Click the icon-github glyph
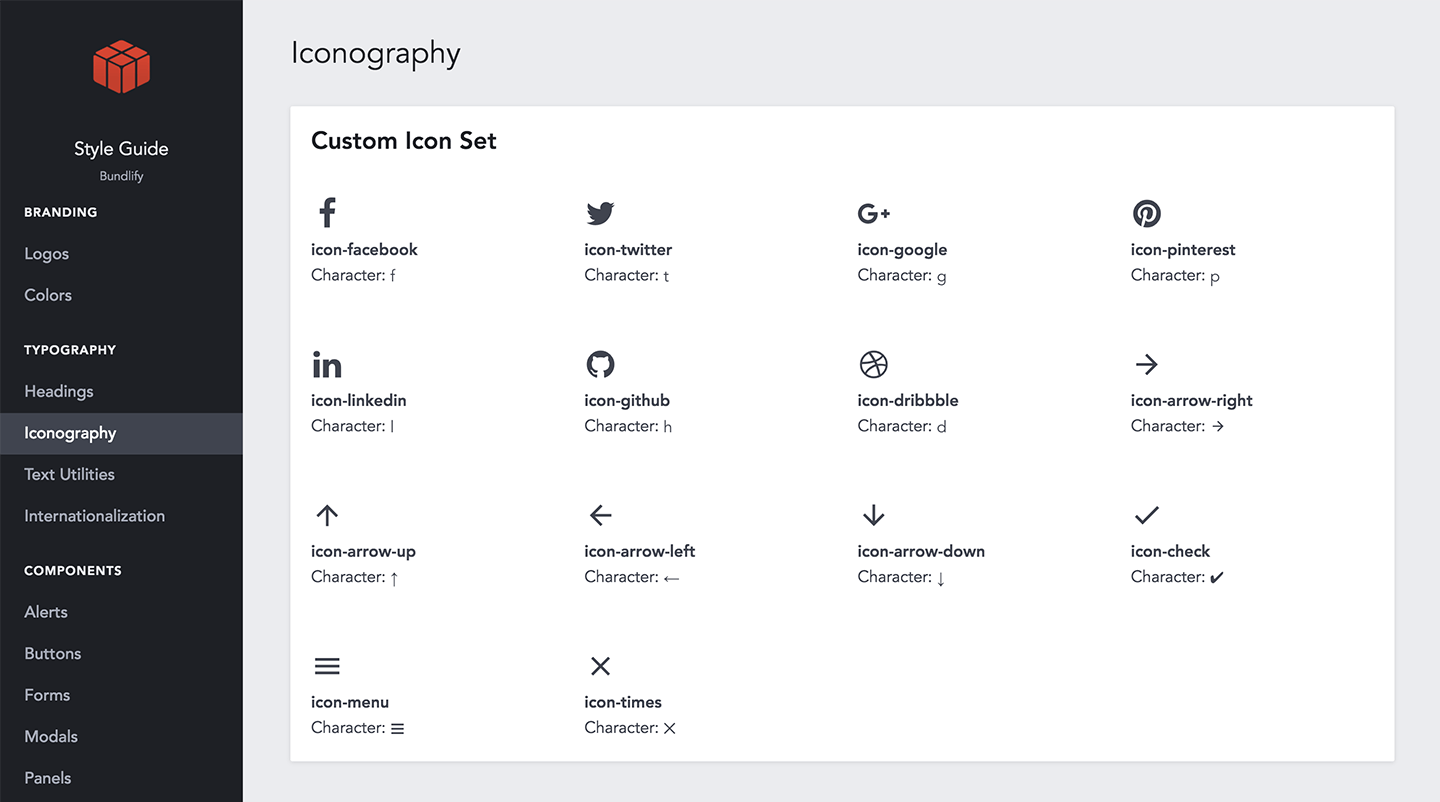The image size is (1440, 802). (x=600, y=363)
